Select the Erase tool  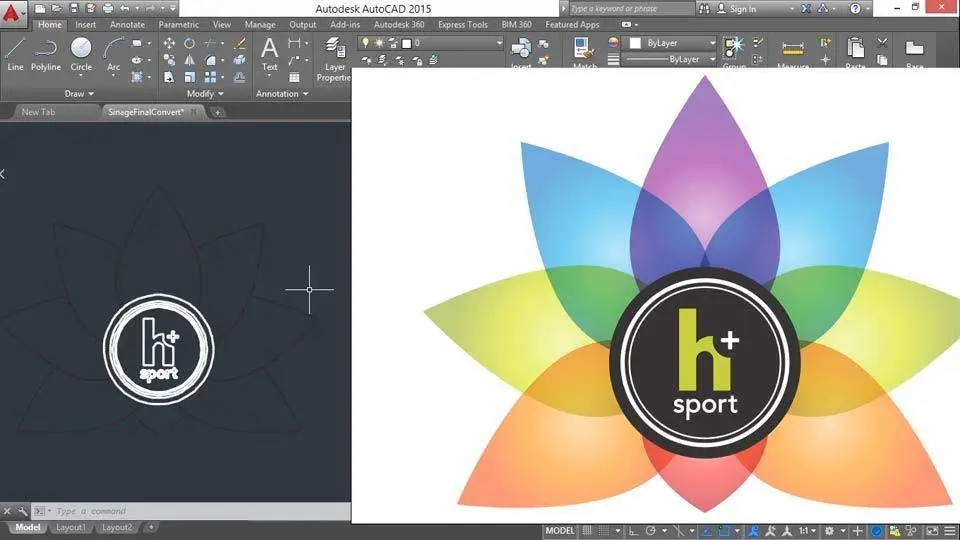pos(239,43)
